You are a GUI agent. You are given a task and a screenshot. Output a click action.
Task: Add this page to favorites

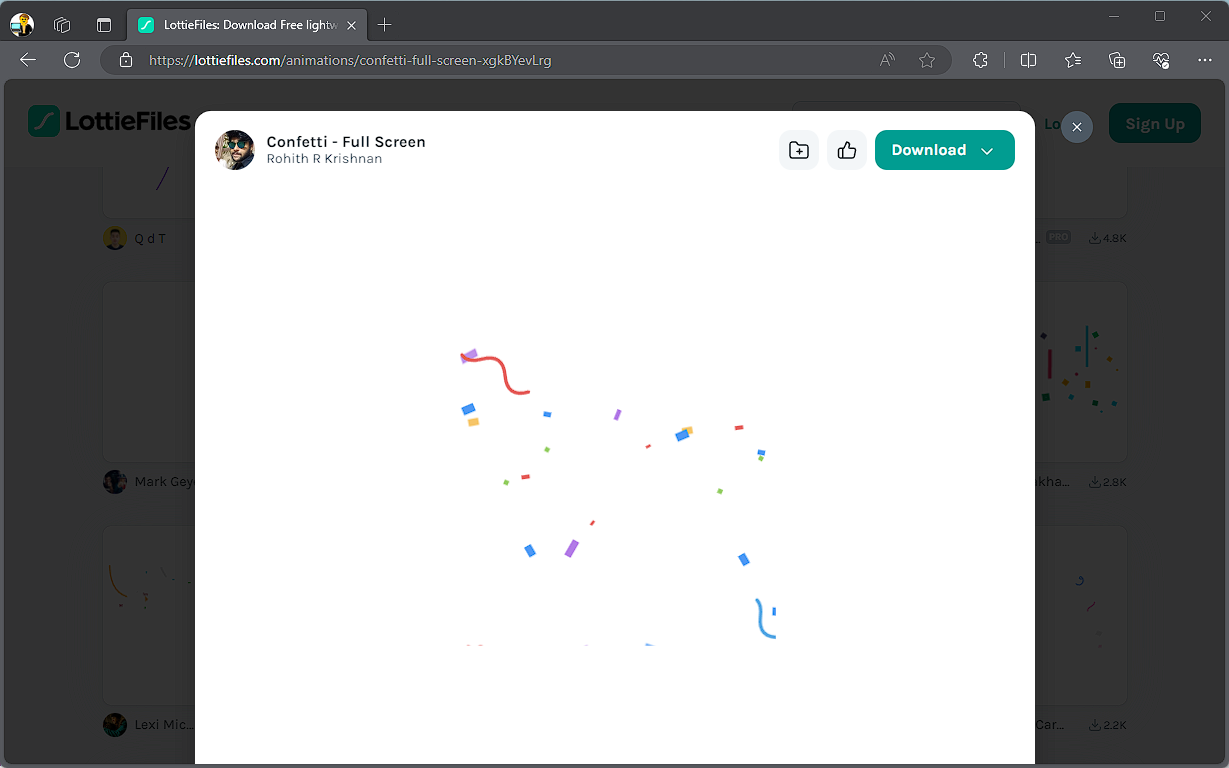(927, 60)
